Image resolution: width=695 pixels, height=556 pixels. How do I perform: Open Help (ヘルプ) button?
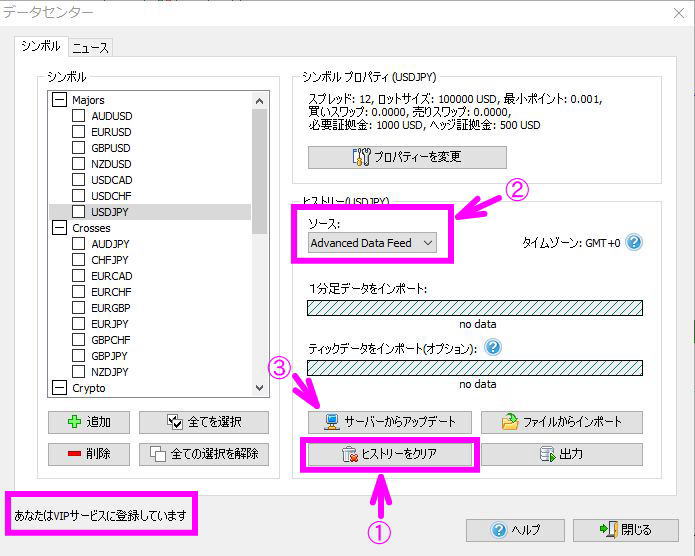(x=515, y=530)
